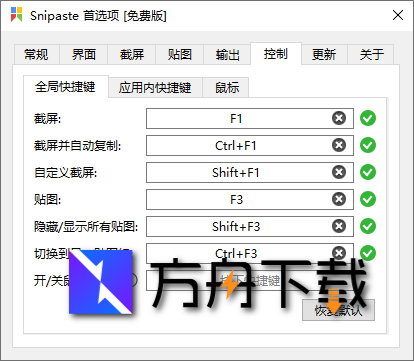Select the 控制 tab
This screenshot has width=414, height=361.
point(276,54)
